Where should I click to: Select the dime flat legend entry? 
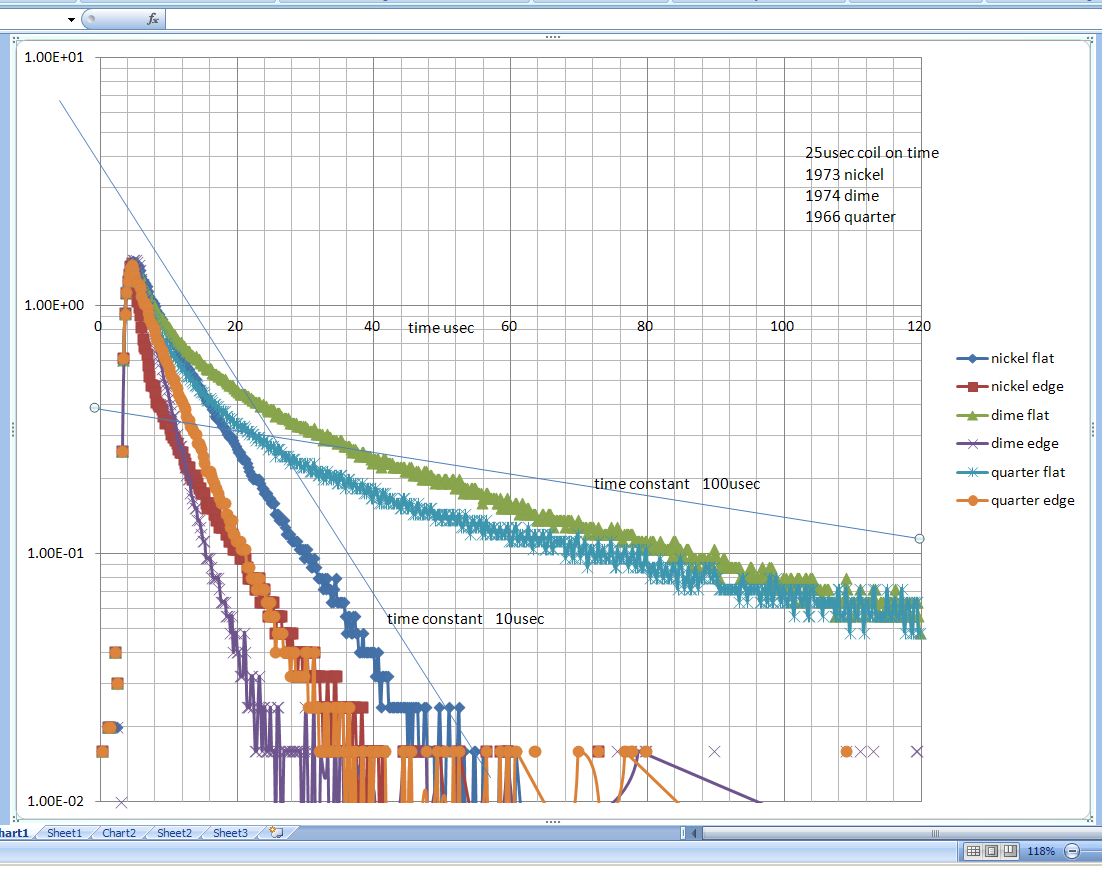click(1003, 415)
